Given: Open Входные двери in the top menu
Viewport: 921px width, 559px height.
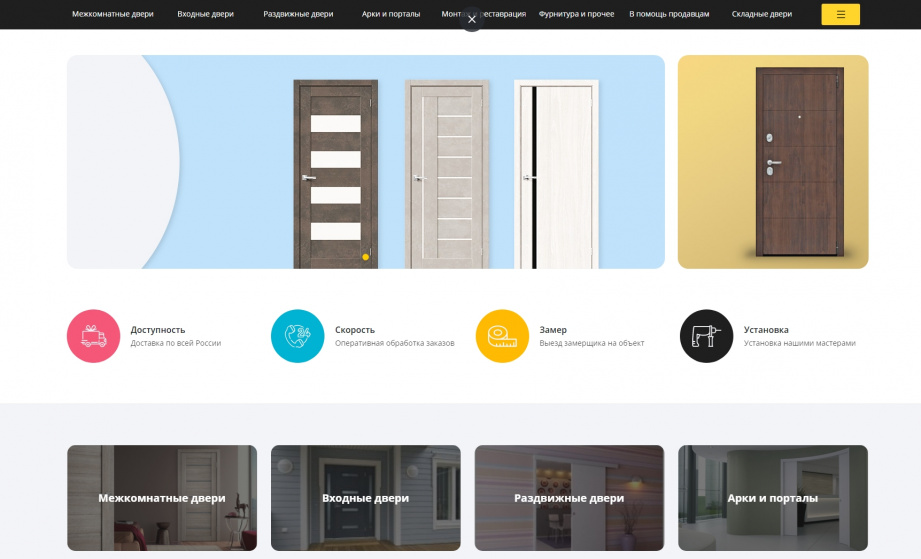Looking at the screenshot, I should (206, 14).
